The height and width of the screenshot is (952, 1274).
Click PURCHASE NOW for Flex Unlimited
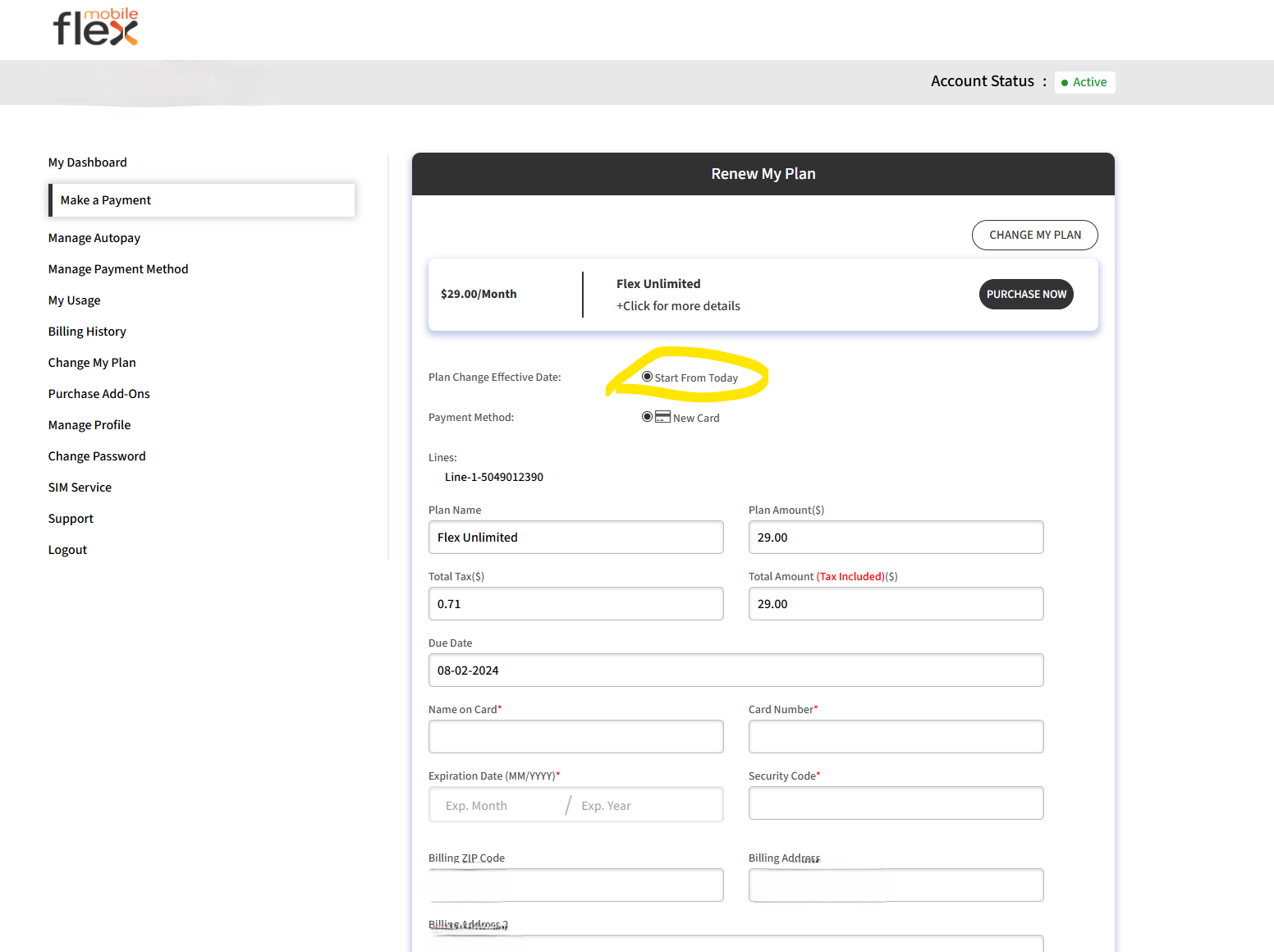coord(1026,294)
